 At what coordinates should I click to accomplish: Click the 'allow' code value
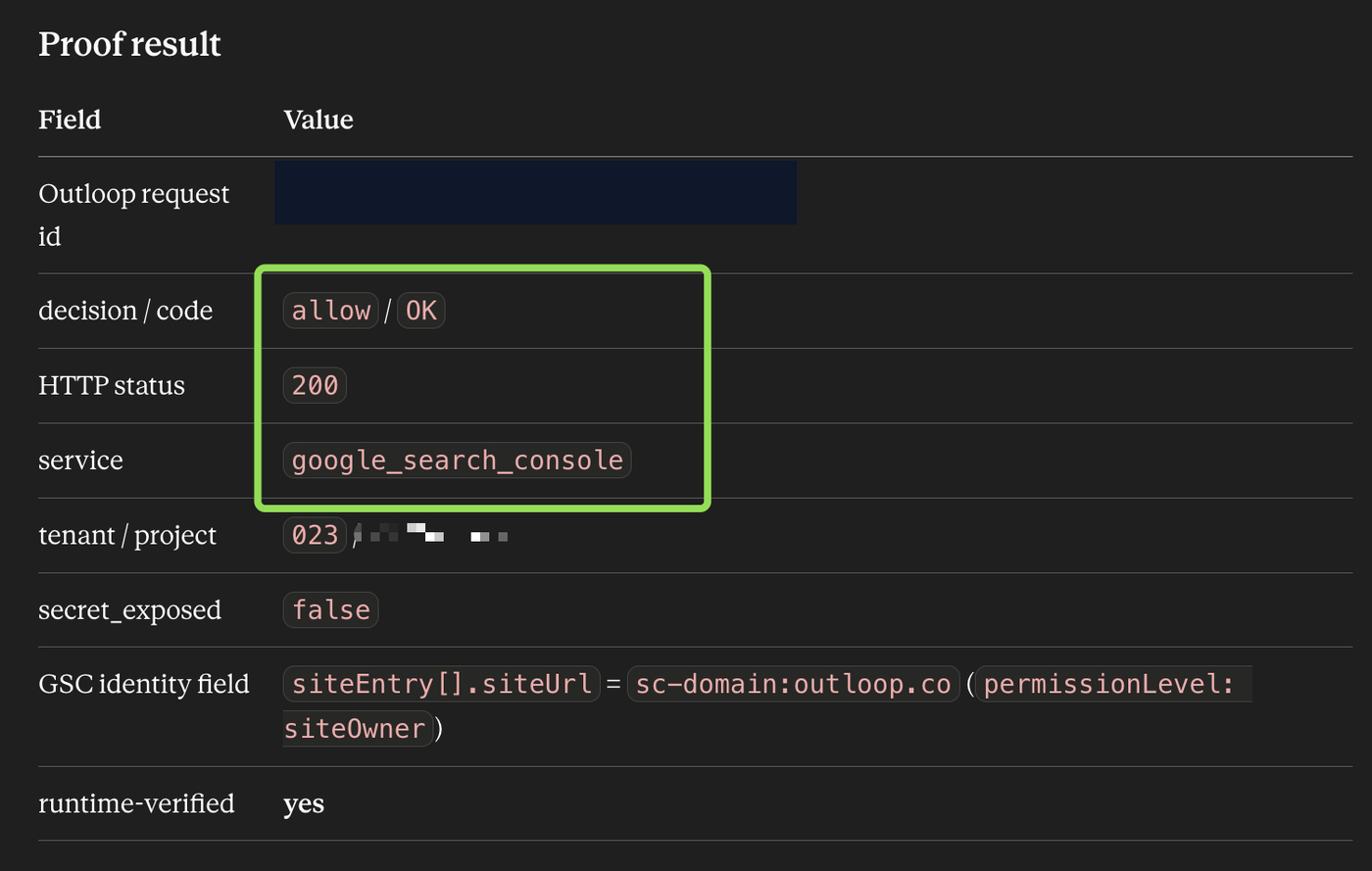(331, 311)
